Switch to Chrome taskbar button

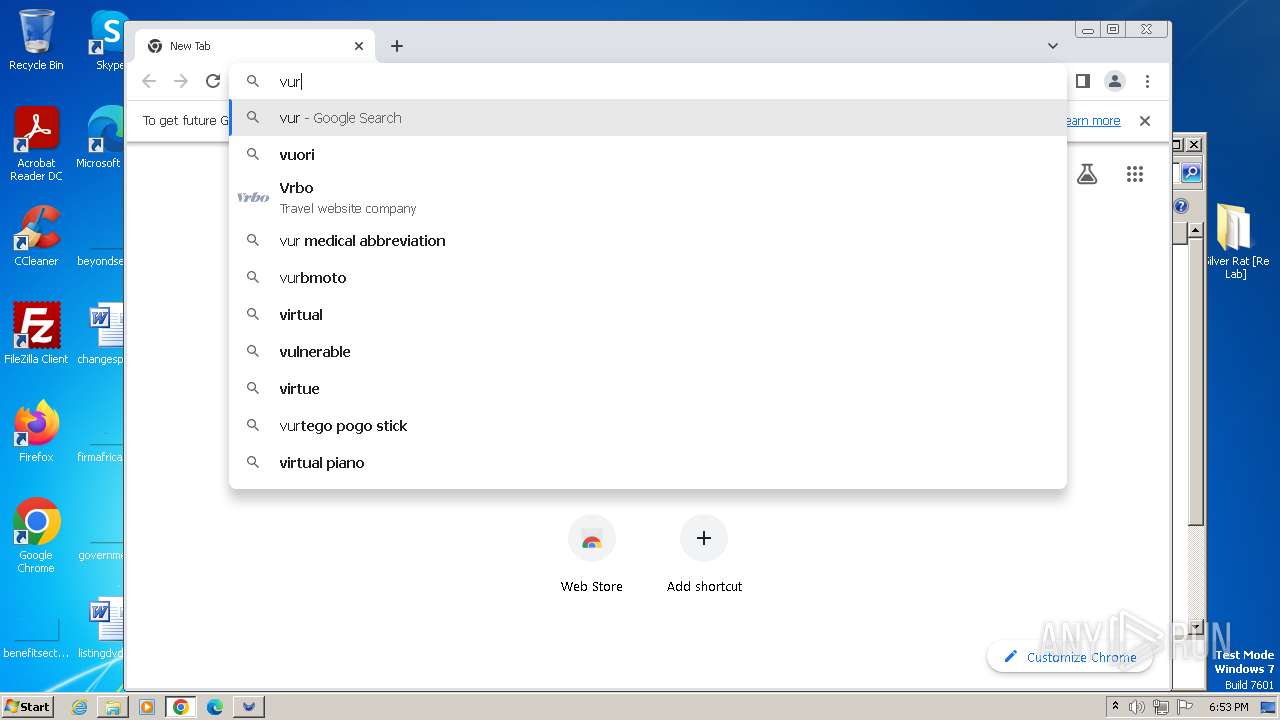click(x=180, y=707)
